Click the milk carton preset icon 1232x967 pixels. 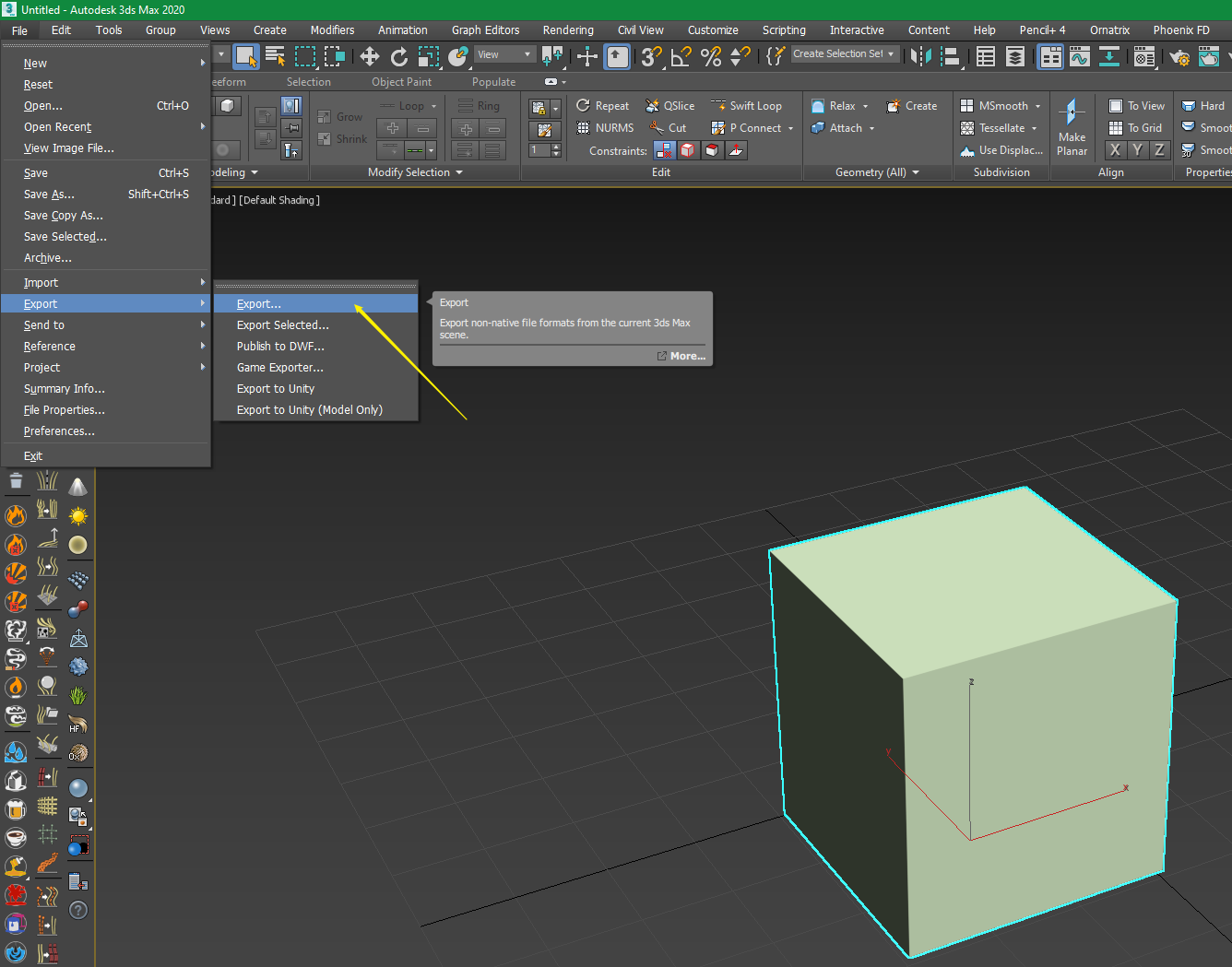16,779
